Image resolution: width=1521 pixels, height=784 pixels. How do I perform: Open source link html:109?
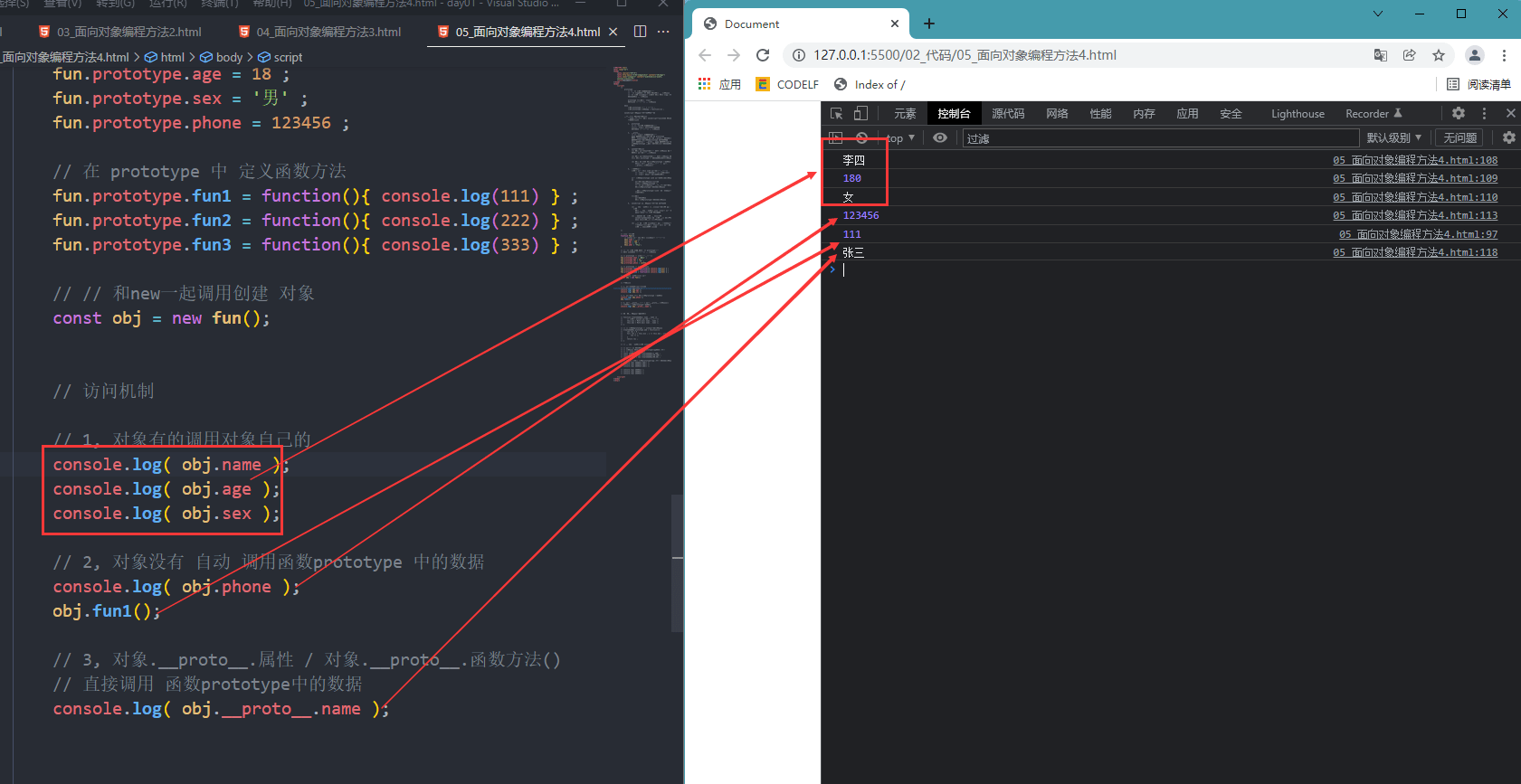click(1415, 178)
